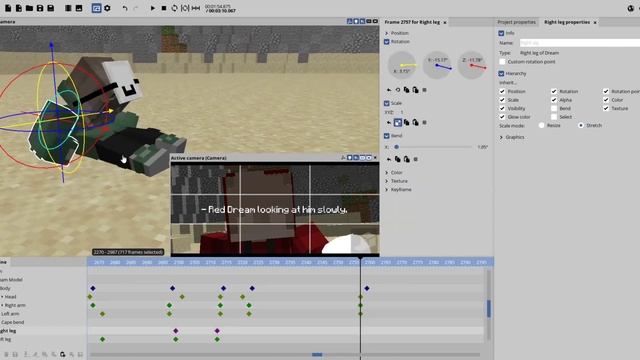
Task: Reset the bend value arrow icon
Action: click(389, 159)
